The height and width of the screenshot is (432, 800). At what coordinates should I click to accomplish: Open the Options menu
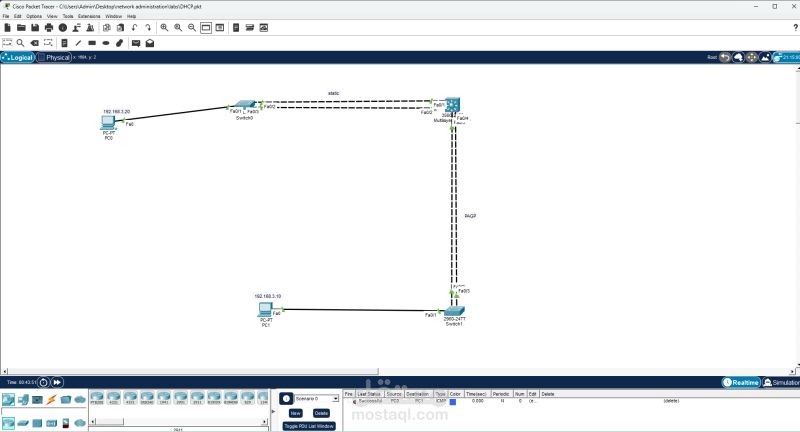[34, 16]
